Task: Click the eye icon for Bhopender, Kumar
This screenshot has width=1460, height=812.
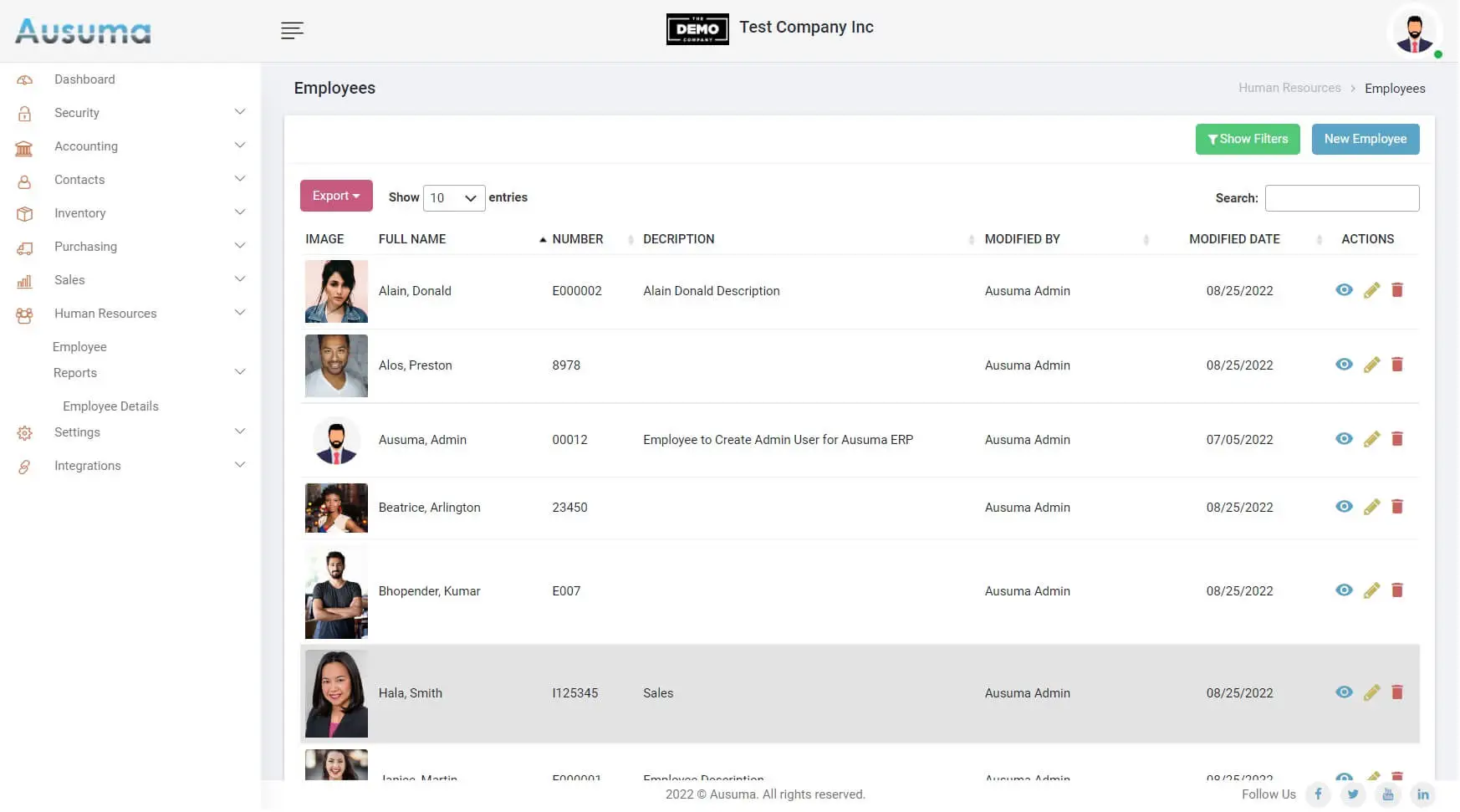Action: tap(1344, 590)
